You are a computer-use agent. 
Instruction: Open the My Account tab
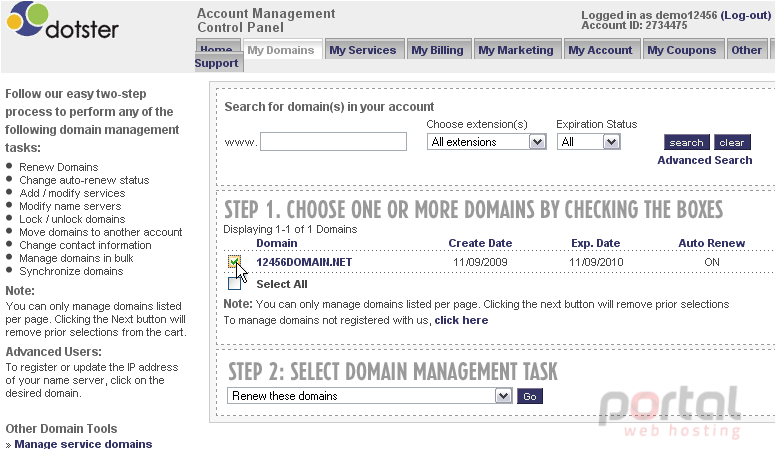tap(600, 50)
